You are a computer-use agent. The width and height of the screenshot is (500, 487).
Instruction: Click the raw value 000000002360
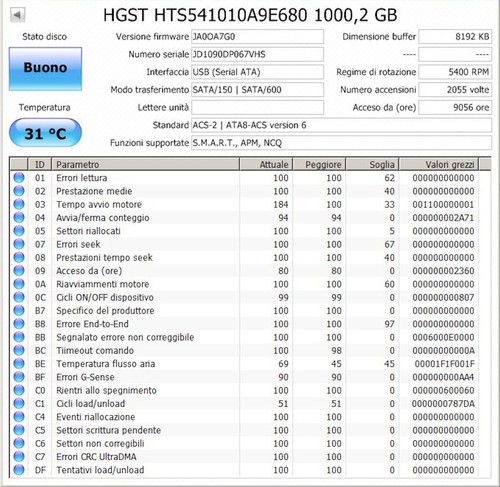coord(443,271)
